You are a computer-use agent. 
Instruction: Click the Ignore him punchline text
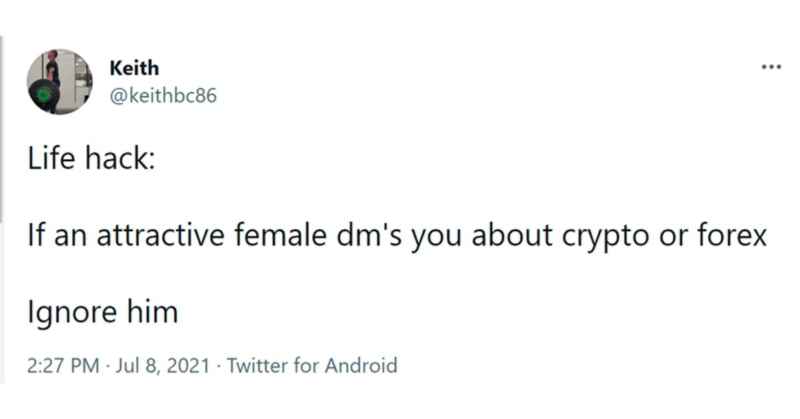pos(103,312)
